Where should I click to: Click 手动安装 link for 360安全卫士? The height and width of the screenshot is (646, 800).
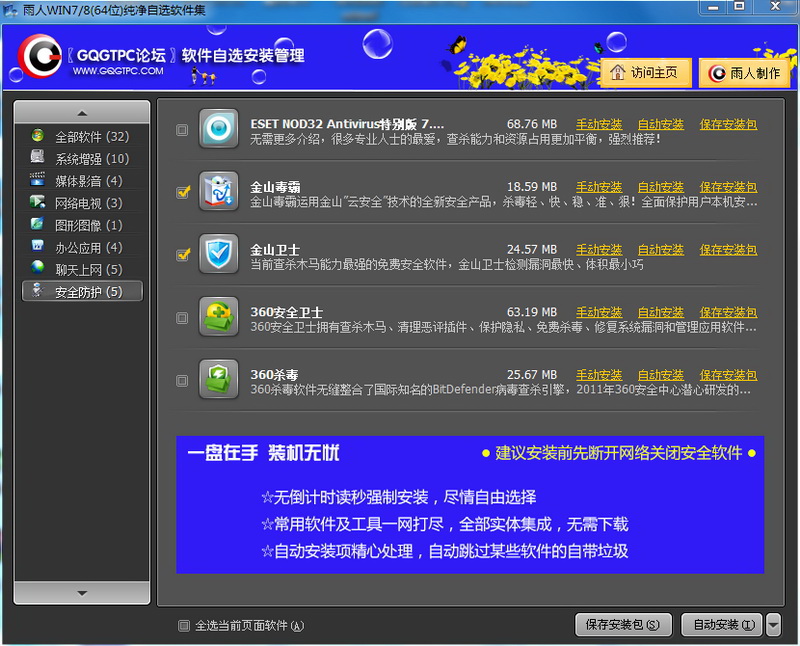click(x=599, y=312)
